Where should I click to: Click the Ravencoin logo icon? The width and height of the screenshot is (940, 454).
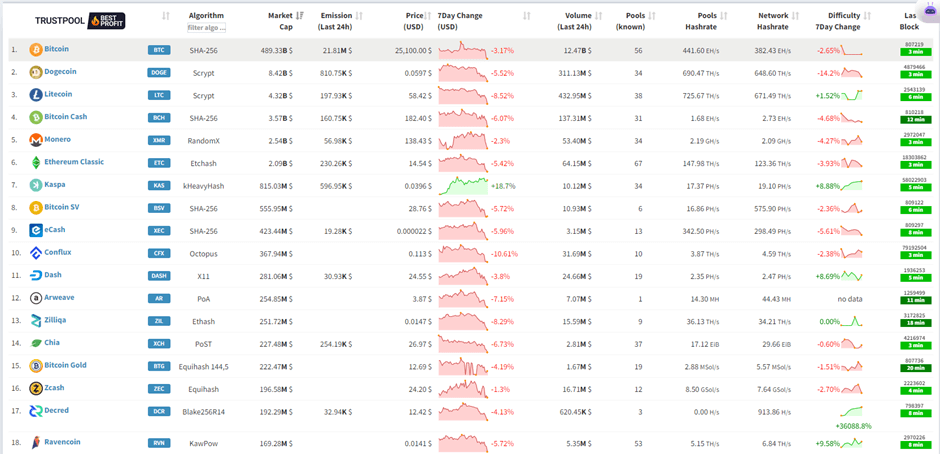[x=36, y=443]
